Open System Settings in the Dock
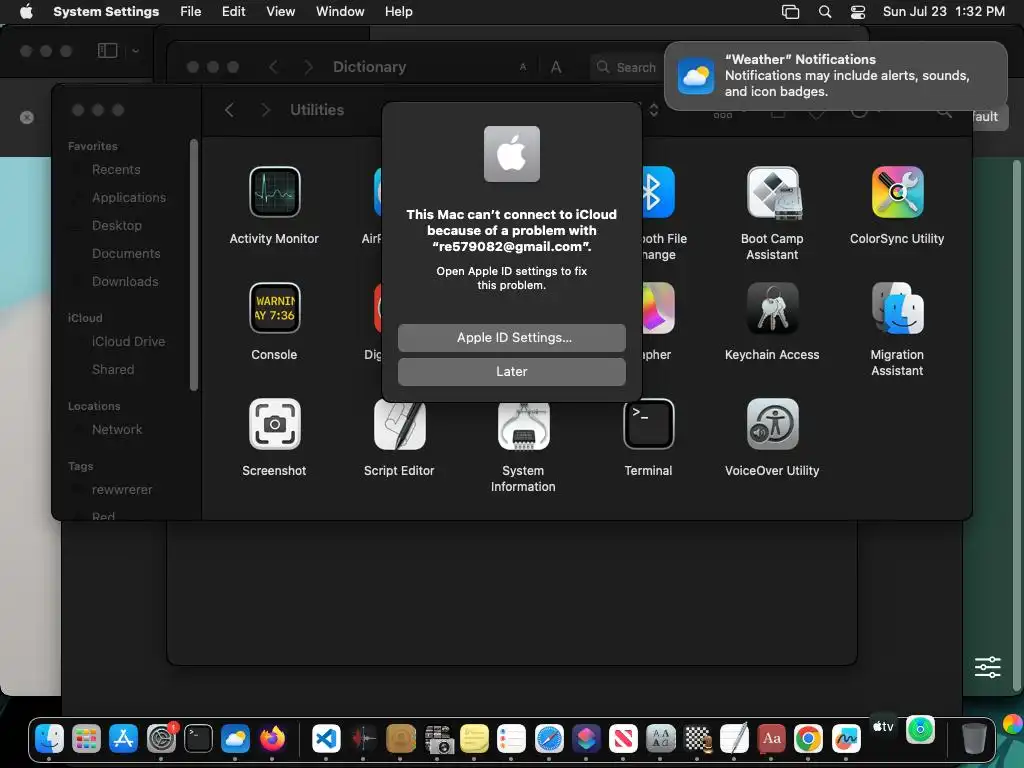This screenshot has height=768, width=1024. point(161,739)
